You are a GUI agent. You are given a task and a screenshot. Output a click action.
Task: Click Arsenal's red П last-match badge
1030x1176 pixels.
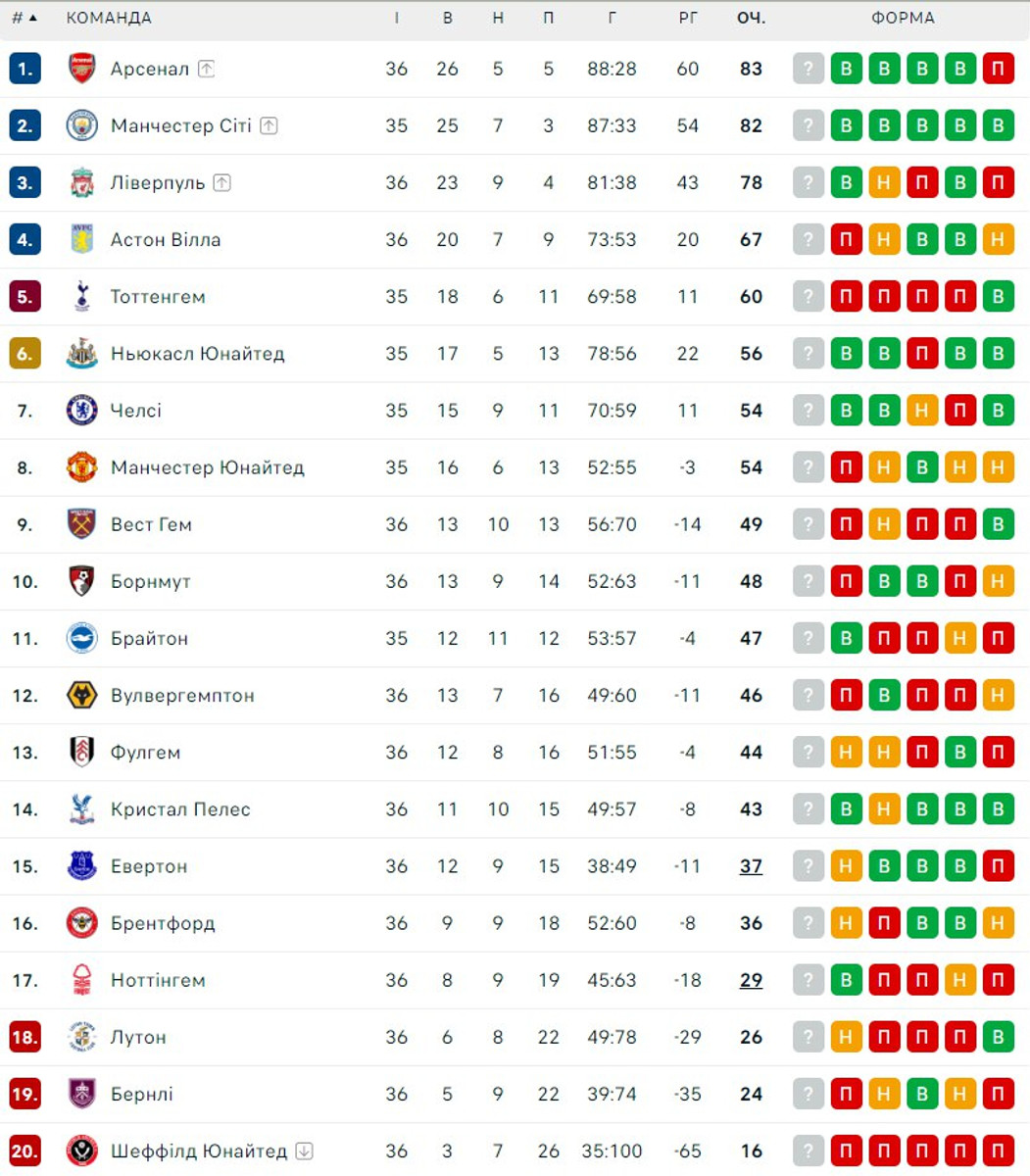point(998,69)
